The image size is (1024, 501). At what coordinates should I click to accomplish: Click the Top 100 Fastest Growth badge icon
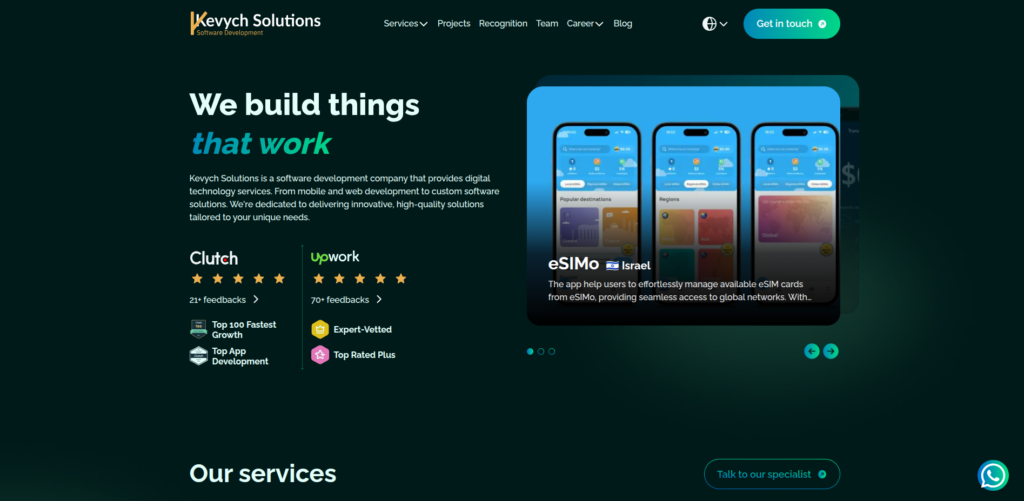(x=199, y=329)
